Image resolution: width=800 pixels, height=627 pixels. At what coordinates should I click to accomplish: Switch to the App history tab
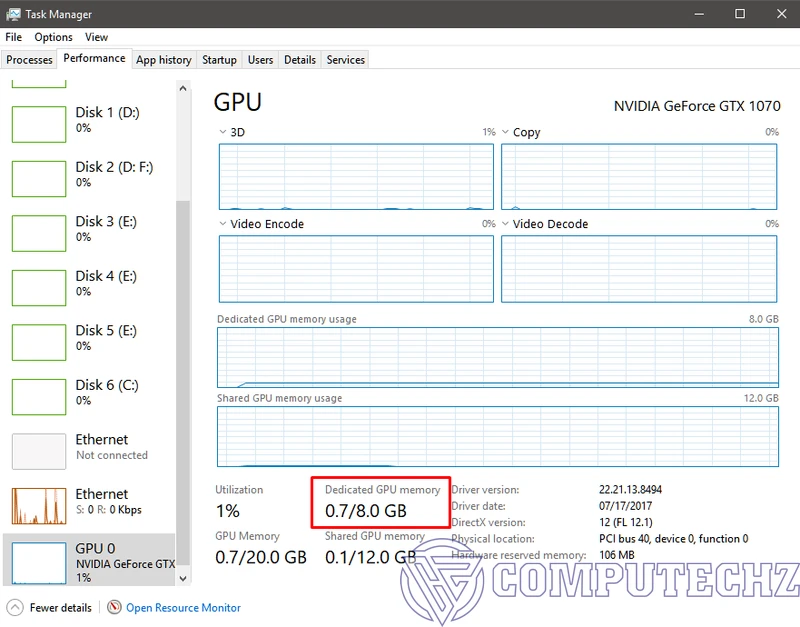click(164, 60)
